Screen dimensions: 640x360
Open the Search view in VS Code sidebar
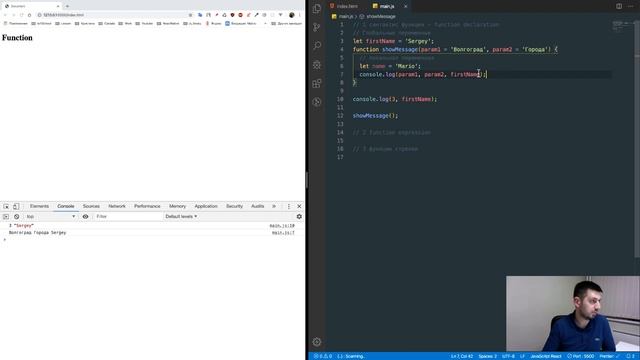pyautogui.click(x=317, y=45)
